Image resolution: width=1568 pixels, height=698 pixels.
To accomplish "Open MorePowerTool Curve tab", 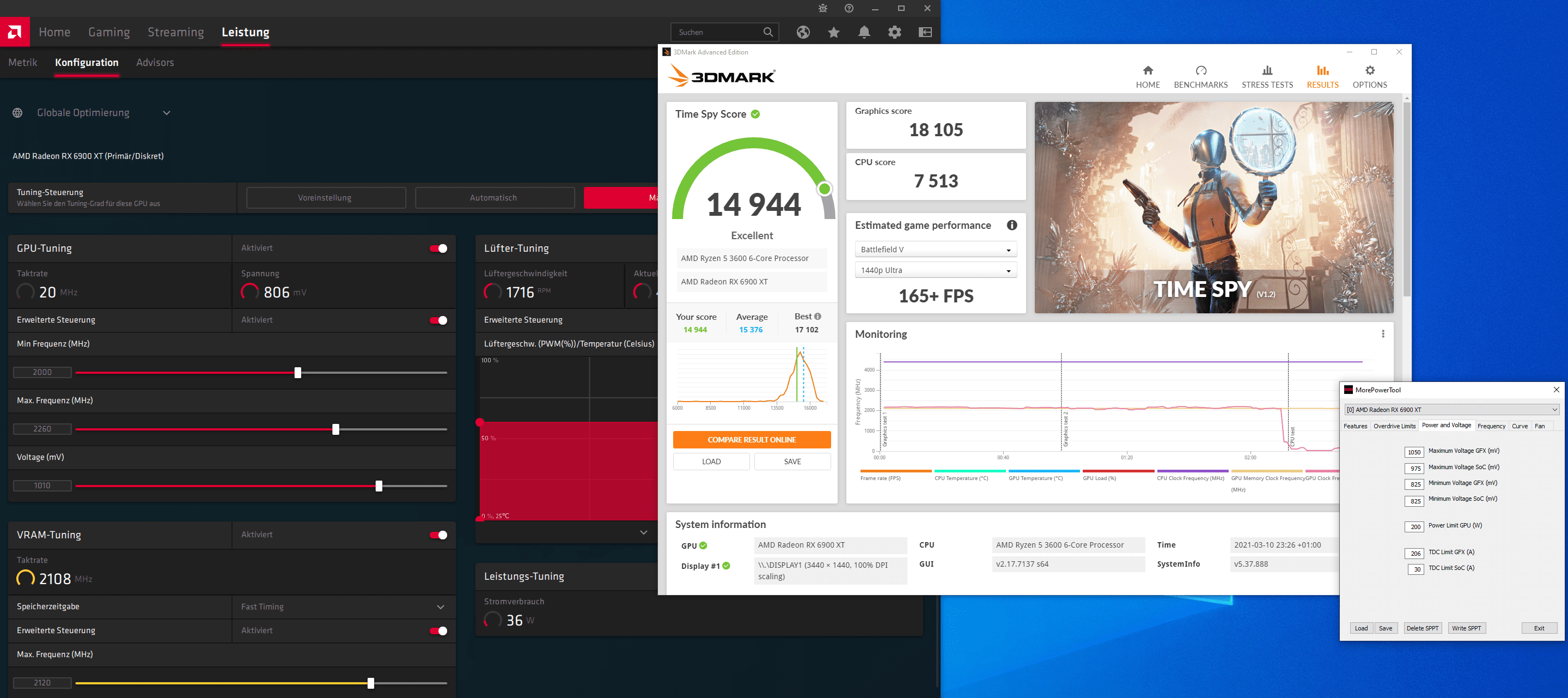I will tap(1520, 426).
